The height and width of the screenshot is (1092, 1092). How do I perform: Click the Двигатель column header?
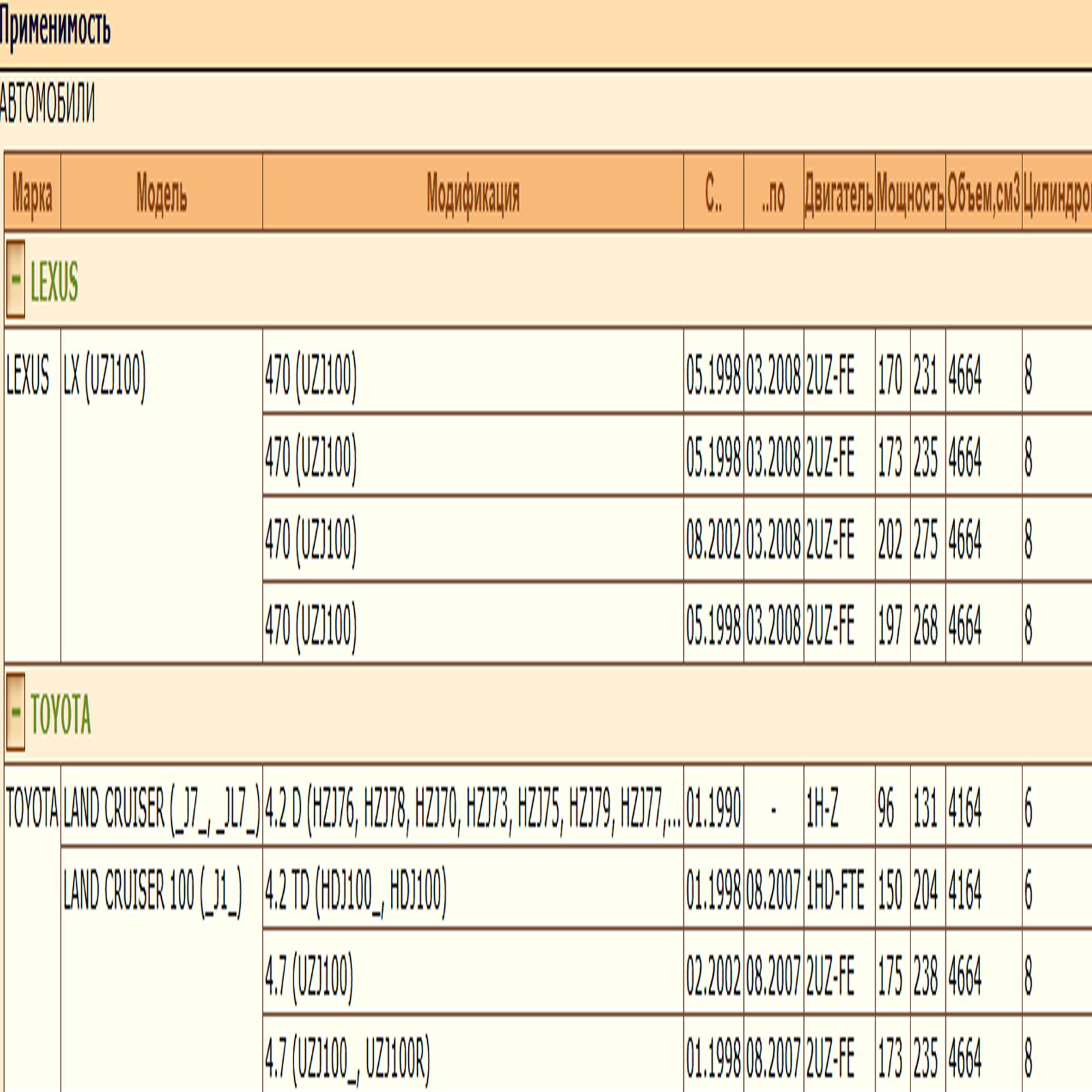click(839, 193)
